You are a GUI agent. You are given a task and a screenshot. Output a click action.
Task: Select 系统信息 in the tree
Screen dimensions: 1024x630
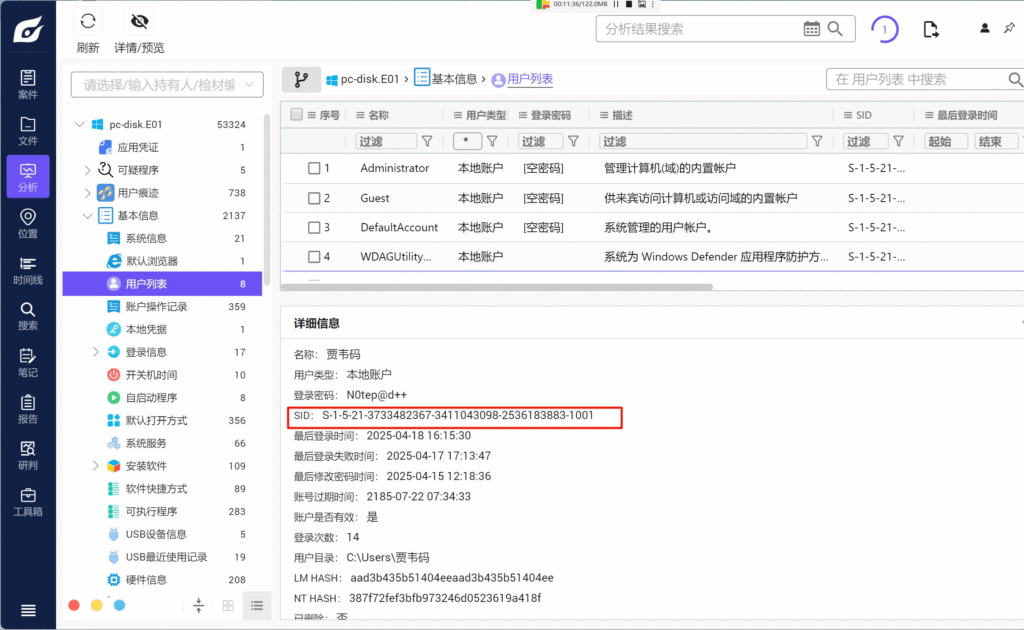click(162, 238)
